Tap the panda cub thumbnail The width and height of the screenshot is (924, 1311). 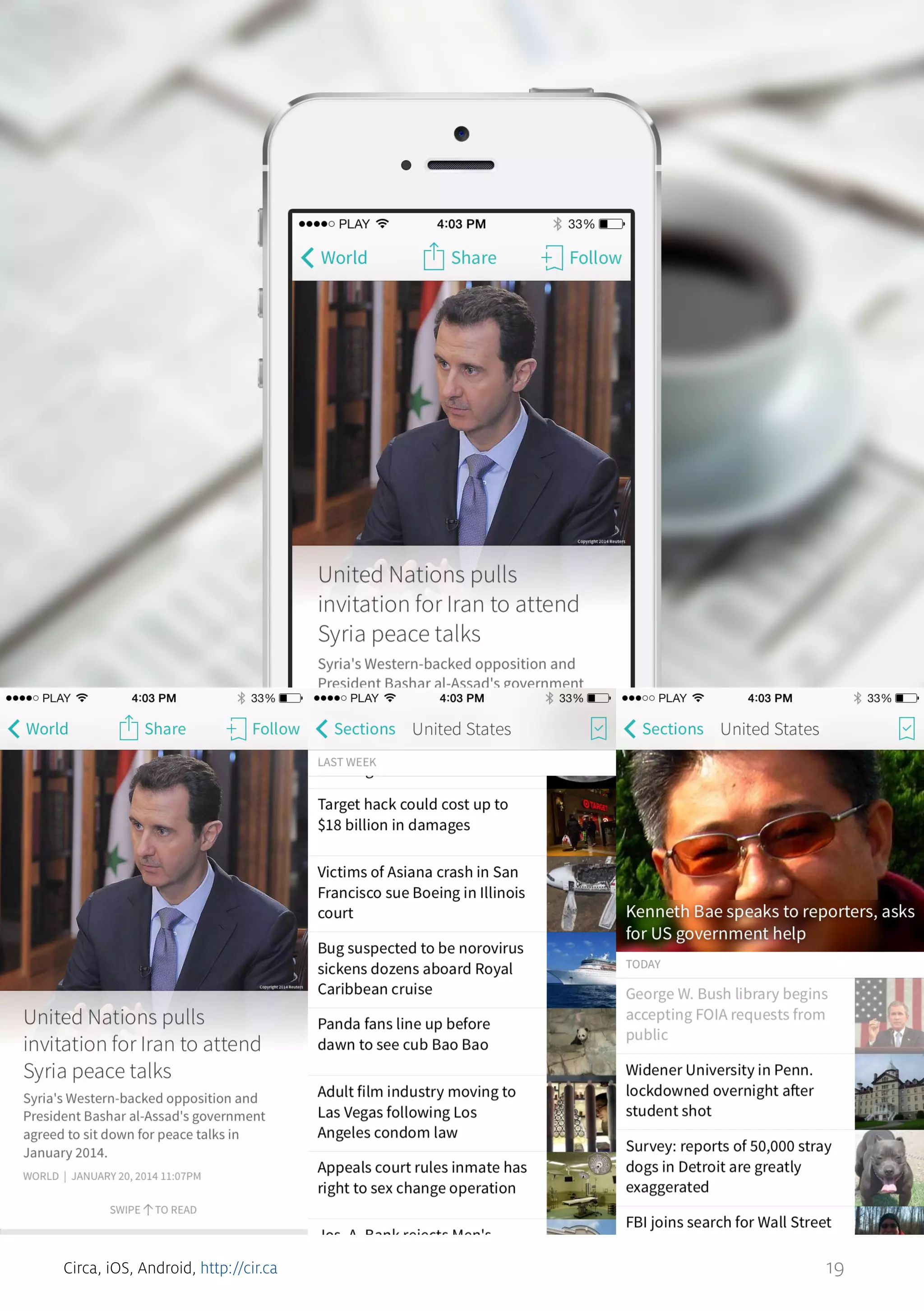click(x=582, y=1042)
